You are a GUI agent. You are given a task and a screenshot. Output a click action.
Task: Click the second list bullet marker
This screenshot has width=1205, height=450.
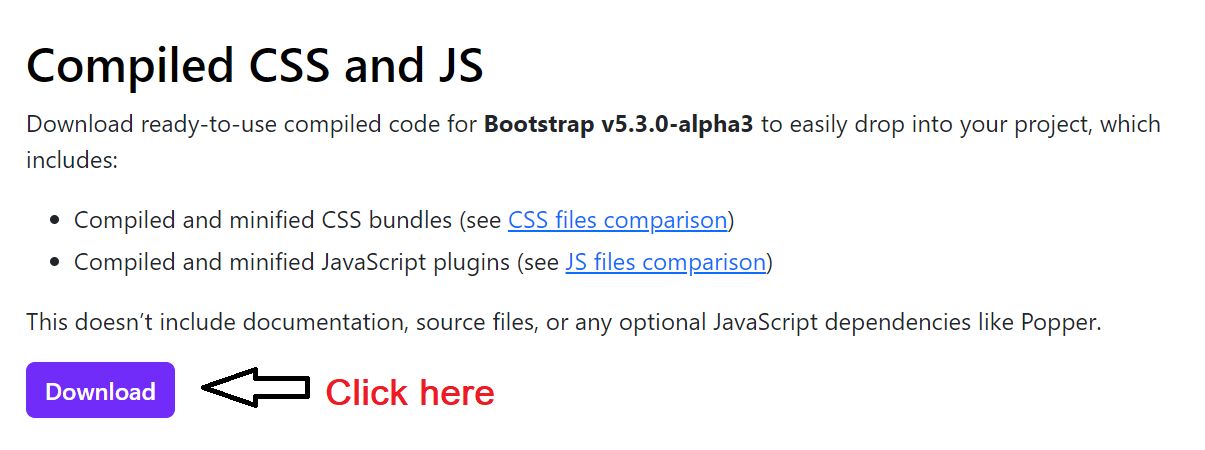point(53,264)
